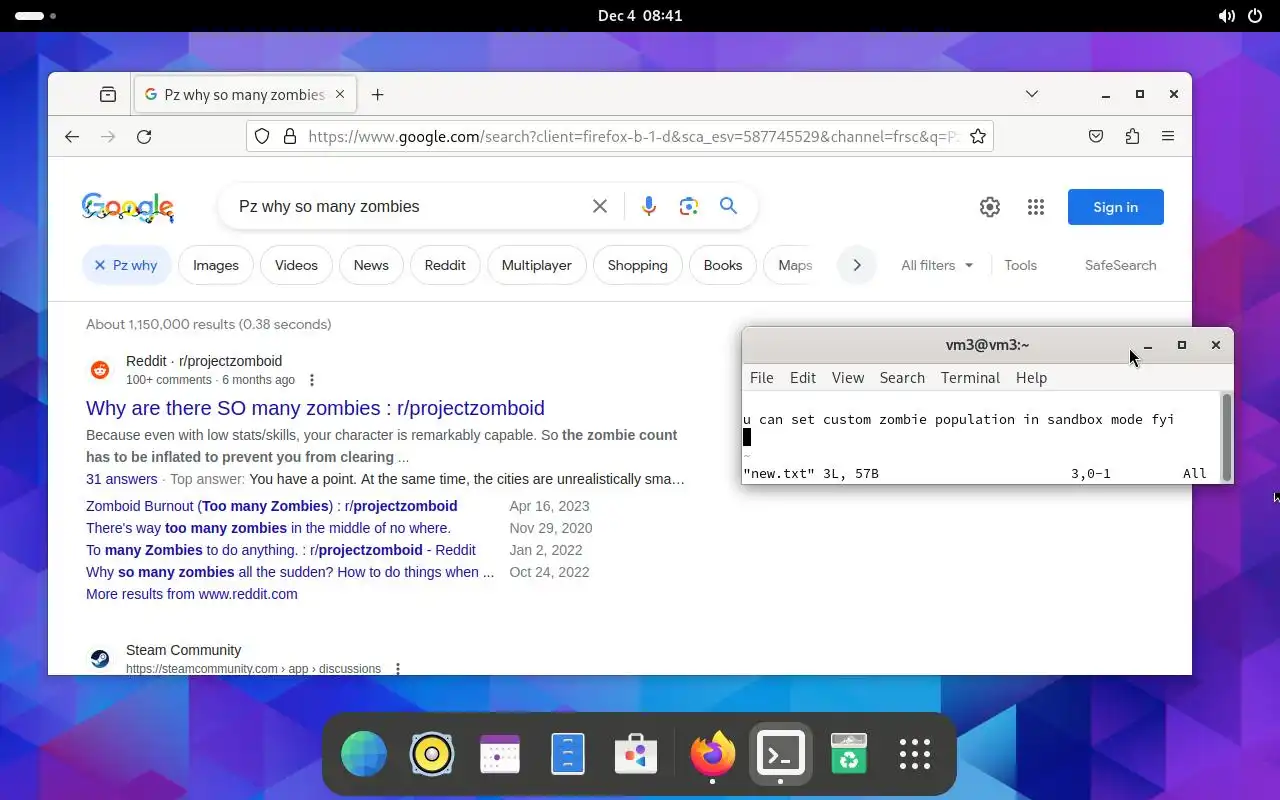Open the Firefox hamburger menu
Viewport: 1280px width, 800px height.
coord(1168,137)
